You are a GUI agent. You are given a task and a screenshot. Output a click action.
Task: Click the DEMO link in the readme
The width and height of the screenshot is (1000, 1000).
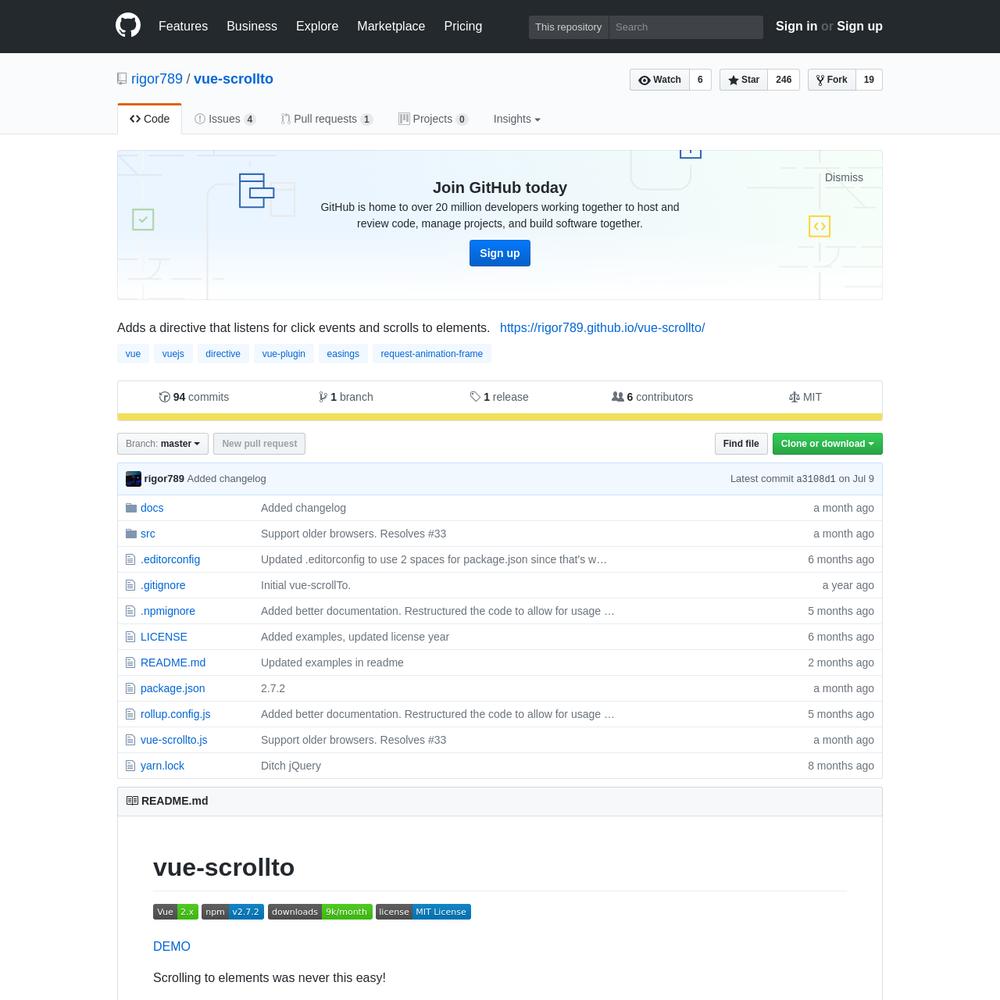172,946
